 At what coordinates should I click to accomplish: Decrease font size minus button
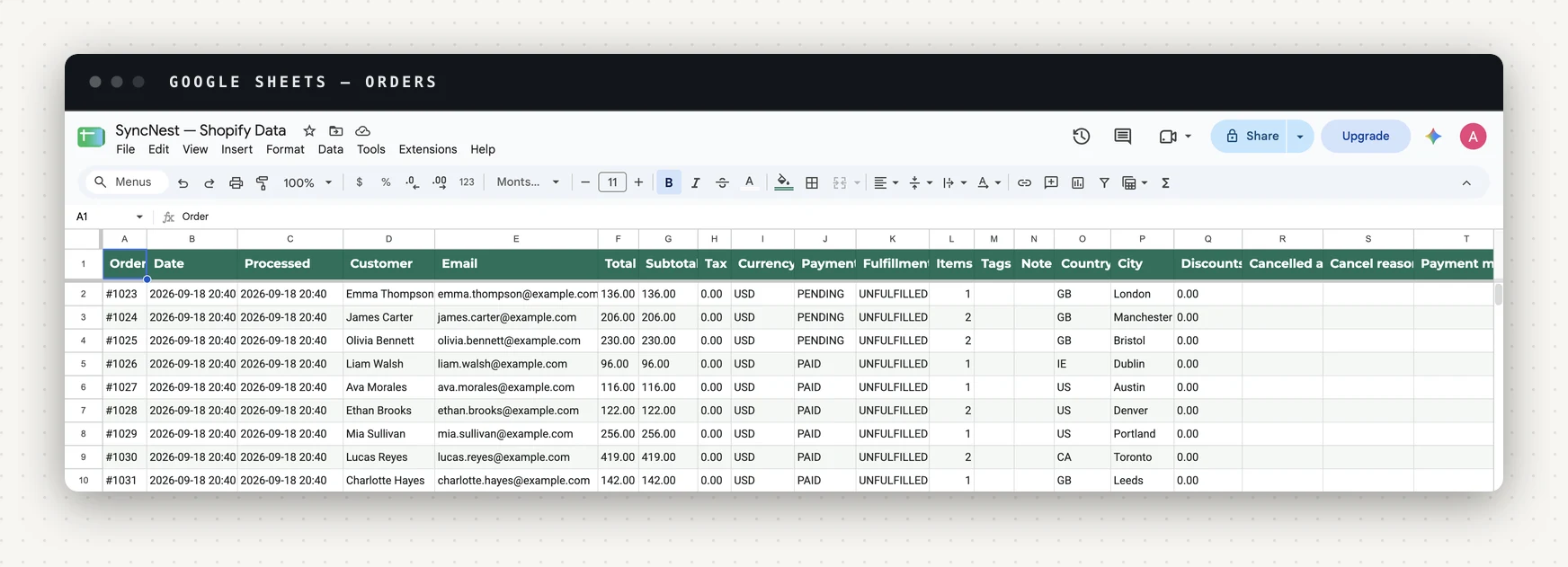(585, 182)
